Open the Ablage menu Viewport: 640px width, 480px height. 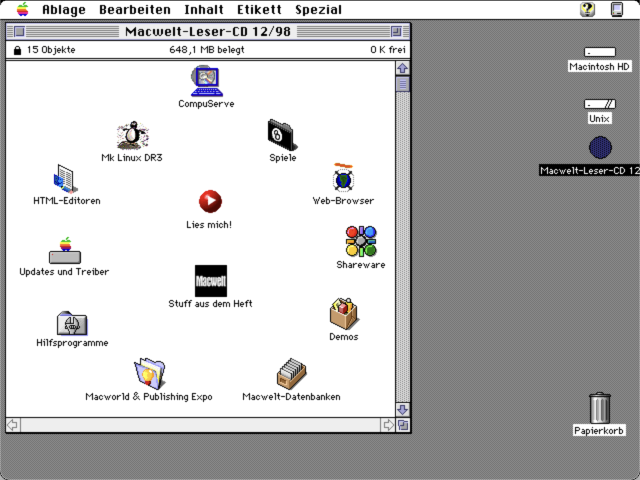[x=64, y=9]
